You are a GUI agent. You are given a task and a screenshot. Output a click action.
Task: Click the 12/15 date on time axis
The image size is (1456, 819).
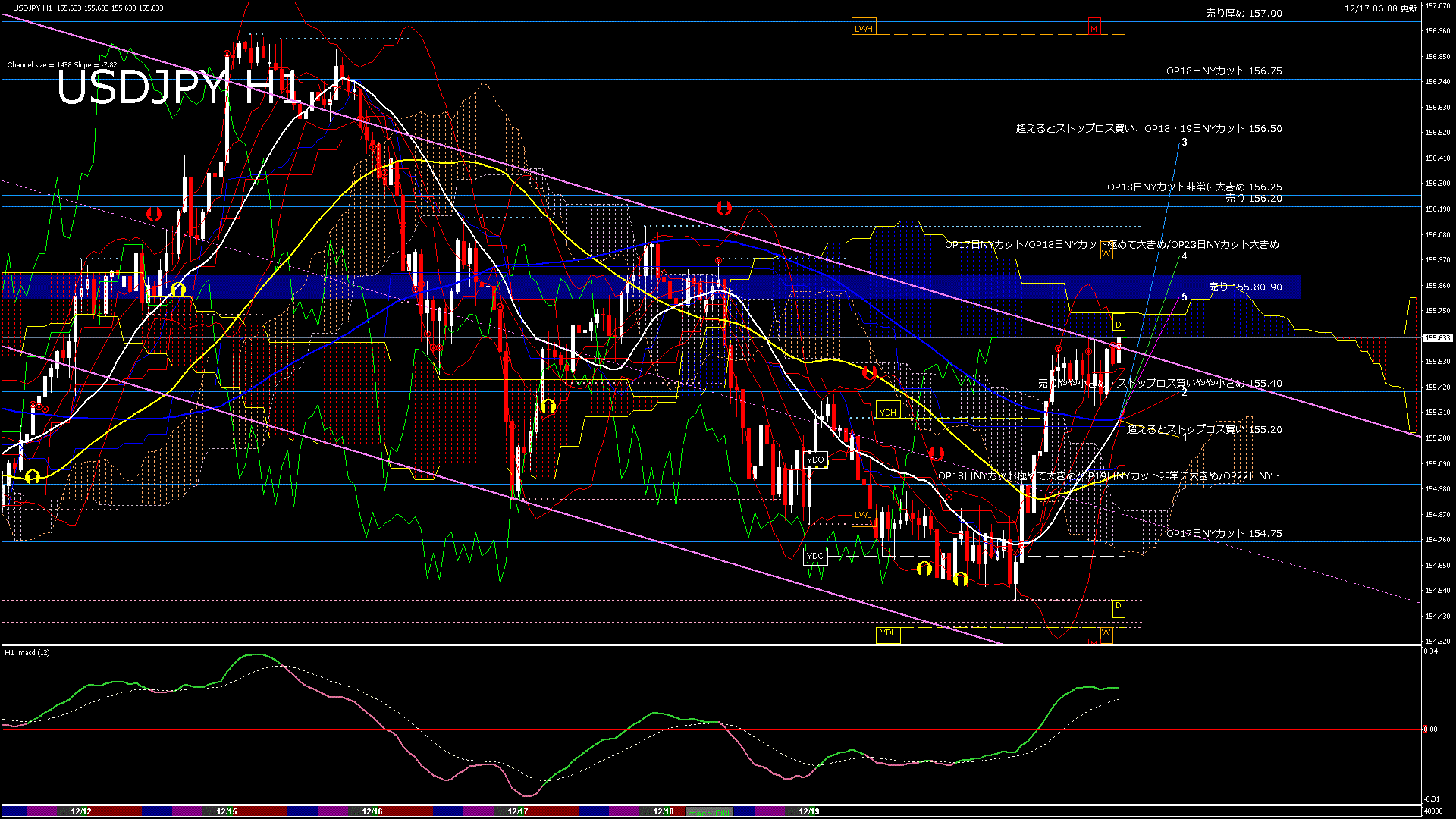tap(227, 811)
